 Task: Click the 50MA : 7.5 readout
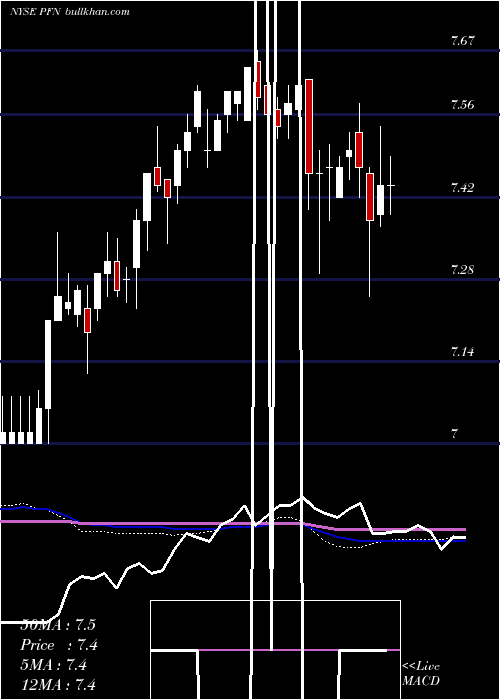(x=58, y=625)
